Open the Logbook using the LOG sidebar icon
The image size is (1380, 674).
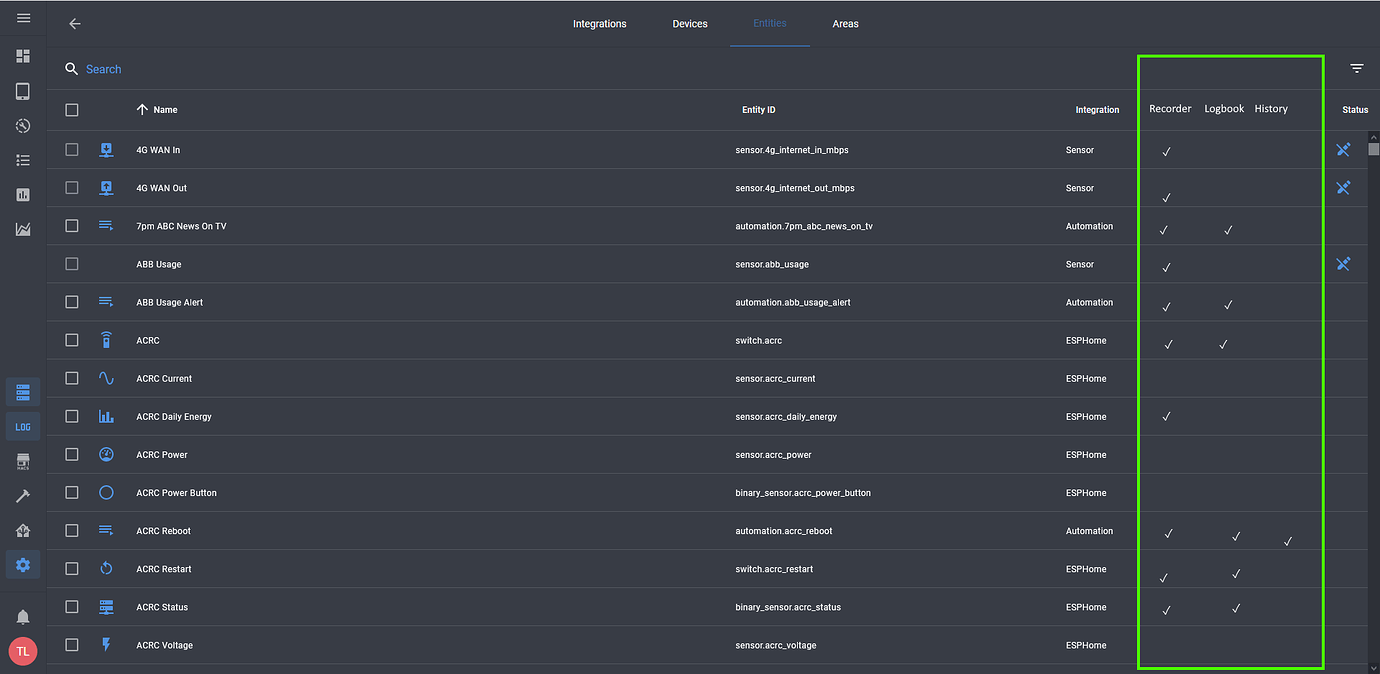click(x=23, y=427)
